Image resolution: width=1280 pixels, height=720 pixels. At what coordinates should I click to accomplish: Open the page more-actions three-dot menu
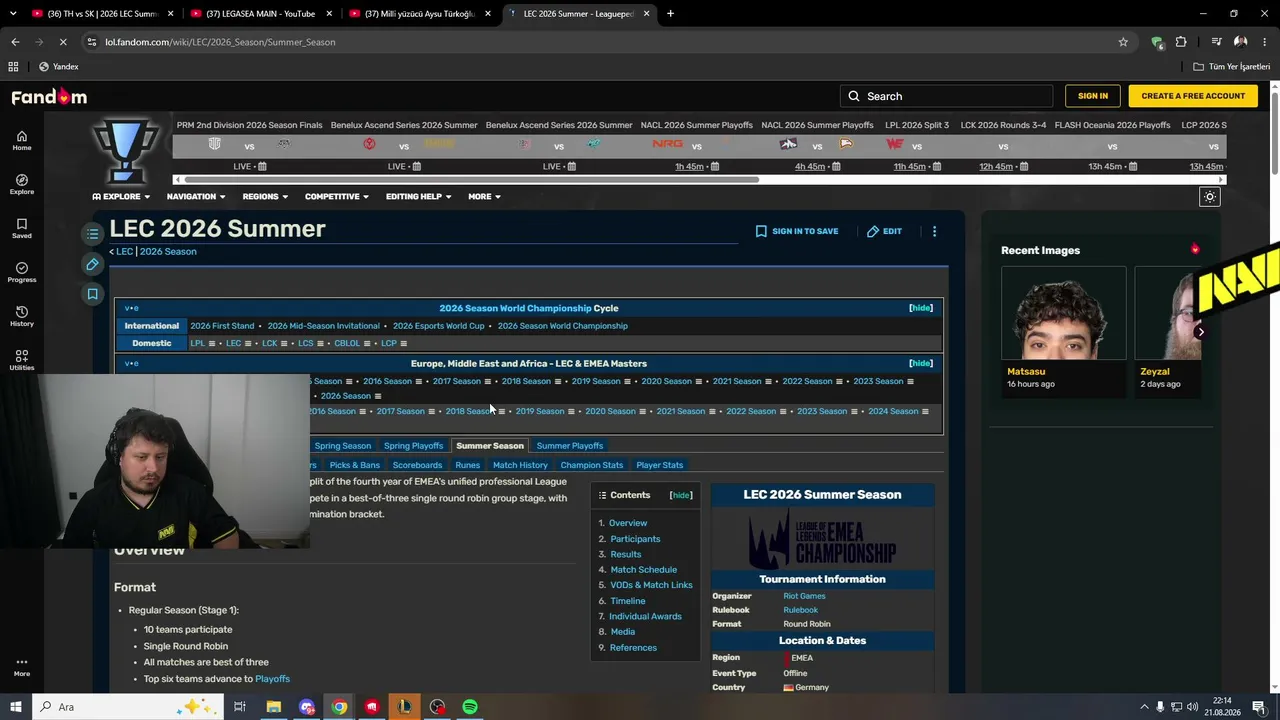point(934,231)
